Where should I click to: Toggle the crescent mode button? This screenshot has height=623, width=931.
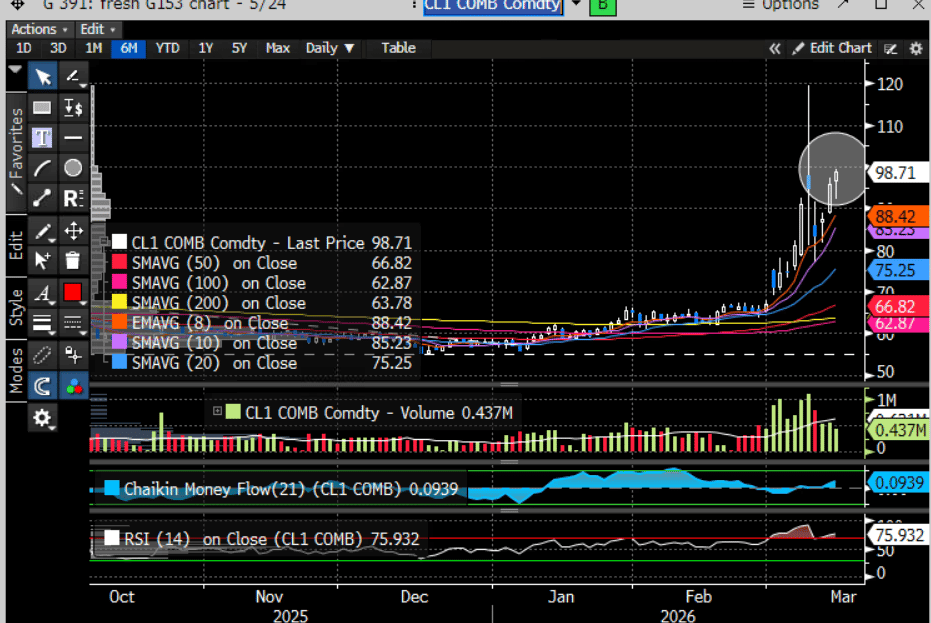[43, 385]
